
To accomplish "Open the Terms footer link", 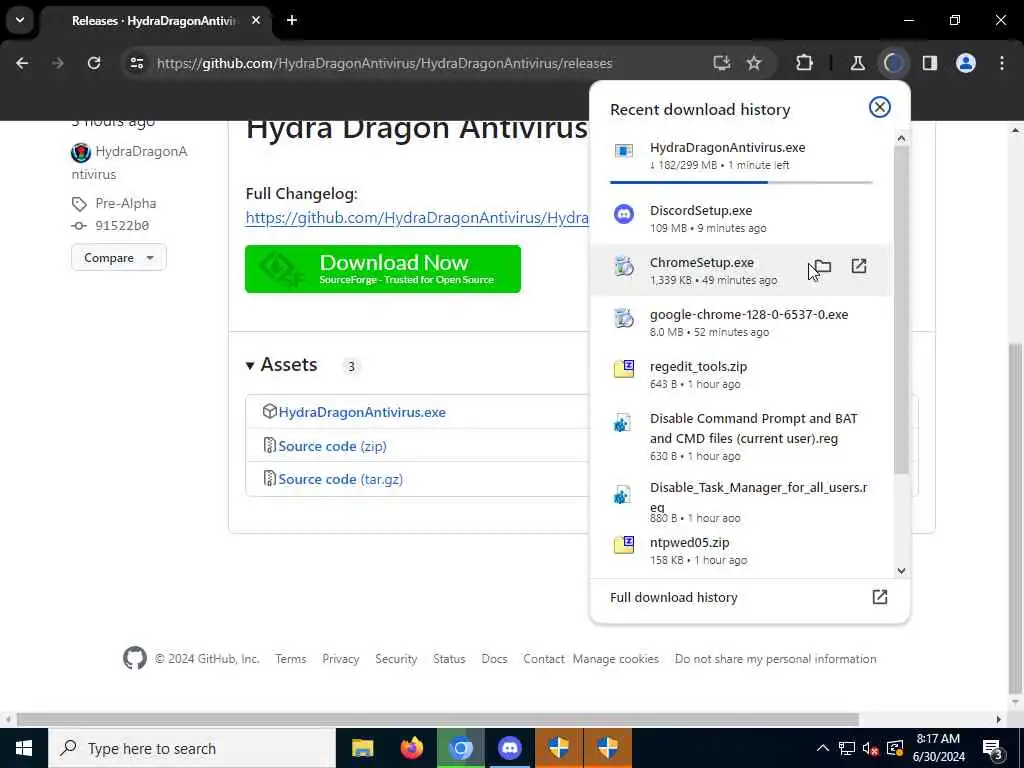I will pyautogui.click(x=291, y=659).
